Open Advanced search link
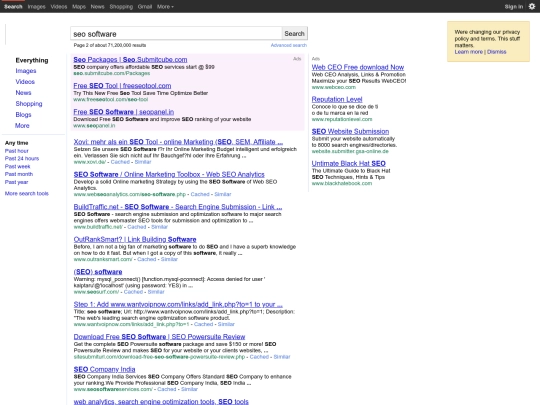The height and width of the screenshot is (405, 540). tap(289, 45)
